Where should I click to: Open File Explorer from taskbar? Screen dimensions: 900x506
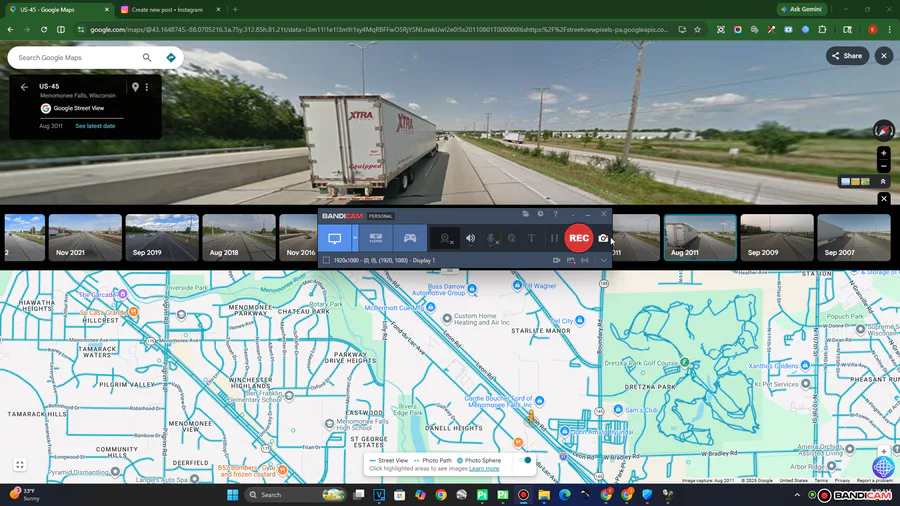544,495
